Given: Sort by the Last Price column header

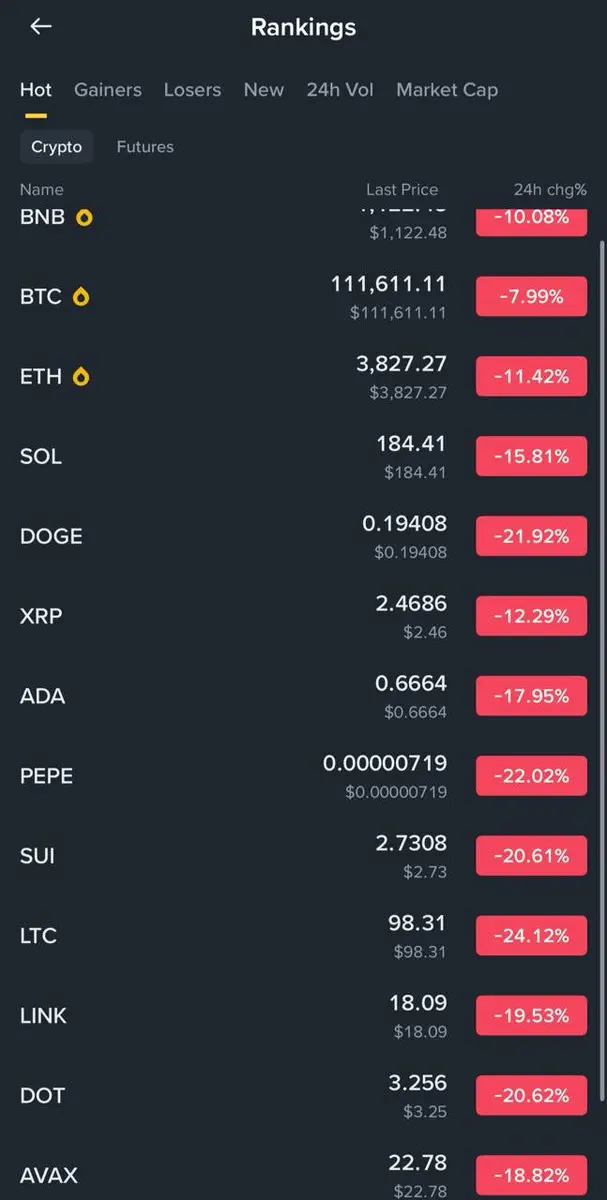Looking at the screenshot, I should point(402,189).
